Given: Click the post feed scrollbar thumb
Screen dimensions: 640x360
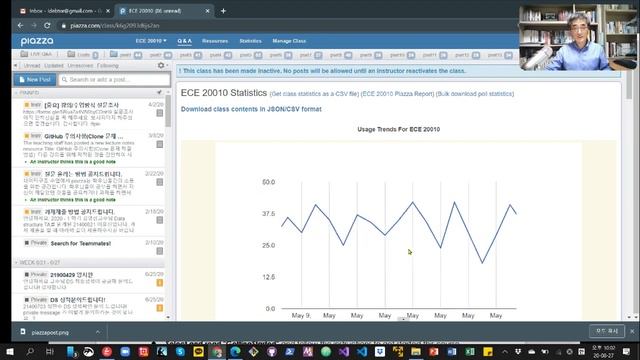Looking at the screenshot, I should click(x=168, y=111).
